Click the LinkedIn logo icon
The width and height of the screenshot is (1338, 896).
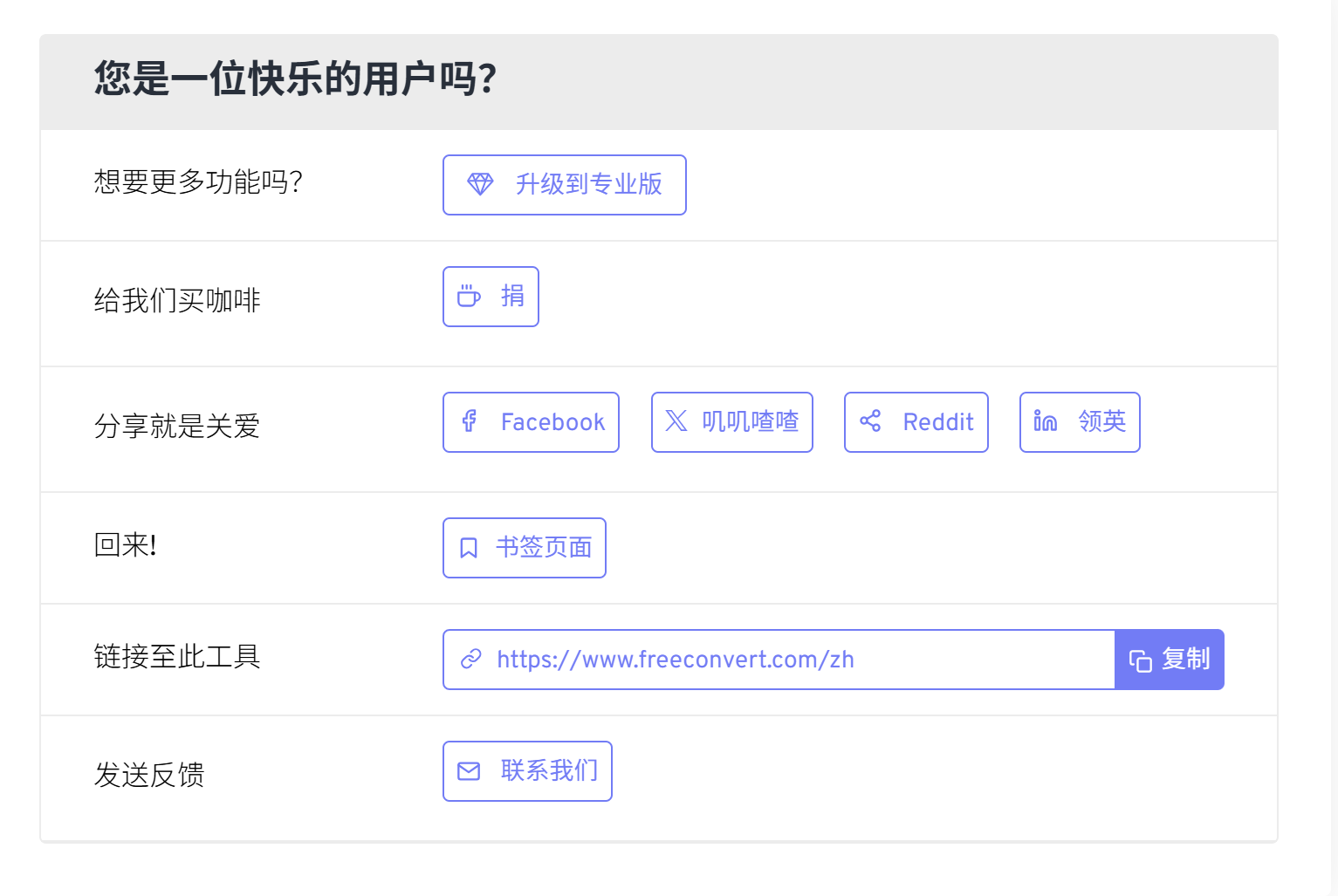[x=1045, y=421]
